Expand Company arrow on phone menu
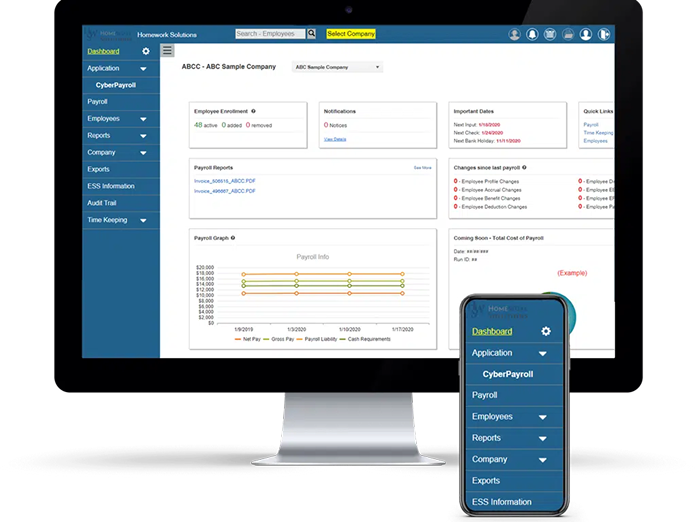Screen dimensions: 696x522 click(x=542, y=460)
